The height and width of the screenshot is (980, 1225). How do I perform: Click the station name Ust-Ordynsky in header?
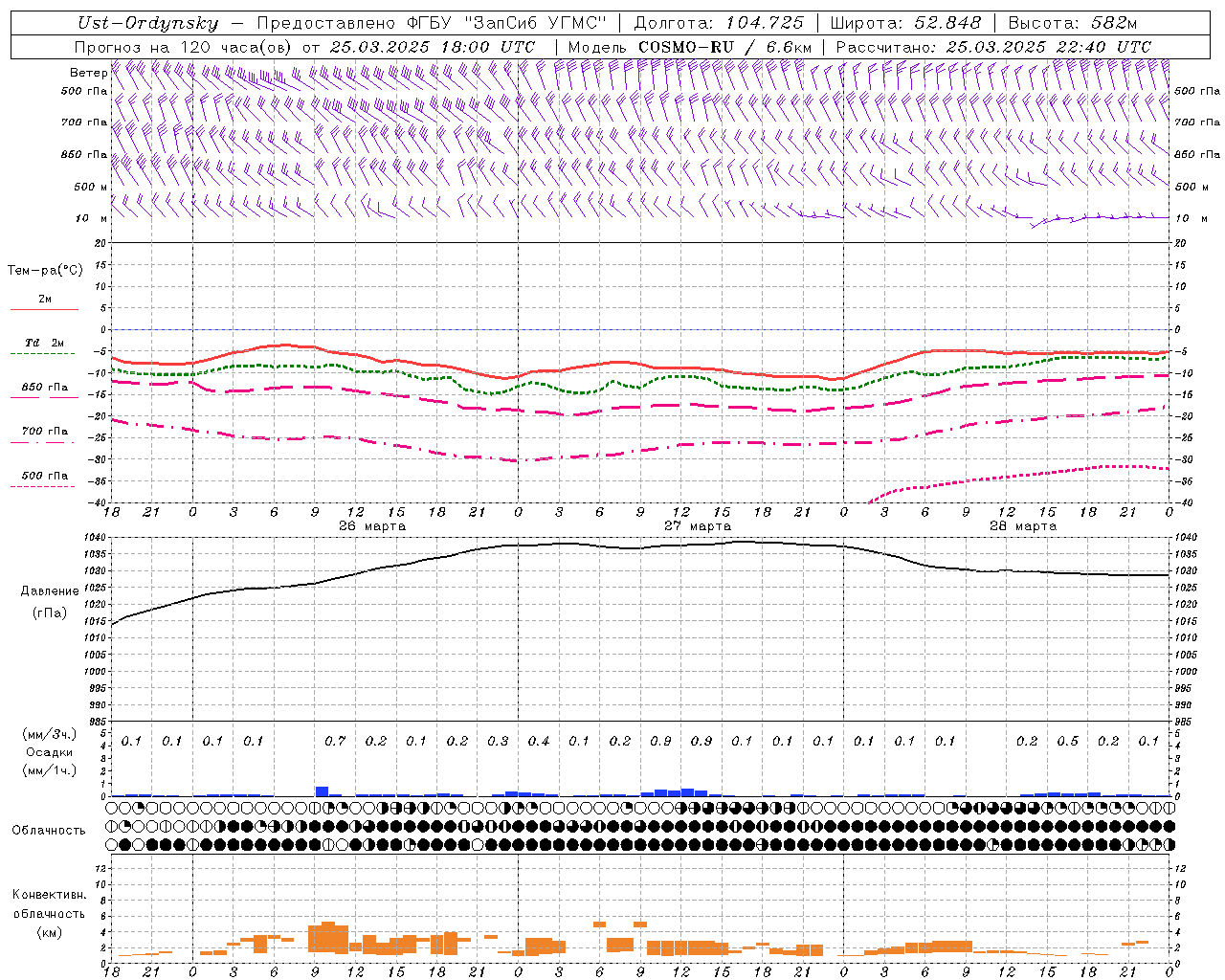tap(148, 23)
